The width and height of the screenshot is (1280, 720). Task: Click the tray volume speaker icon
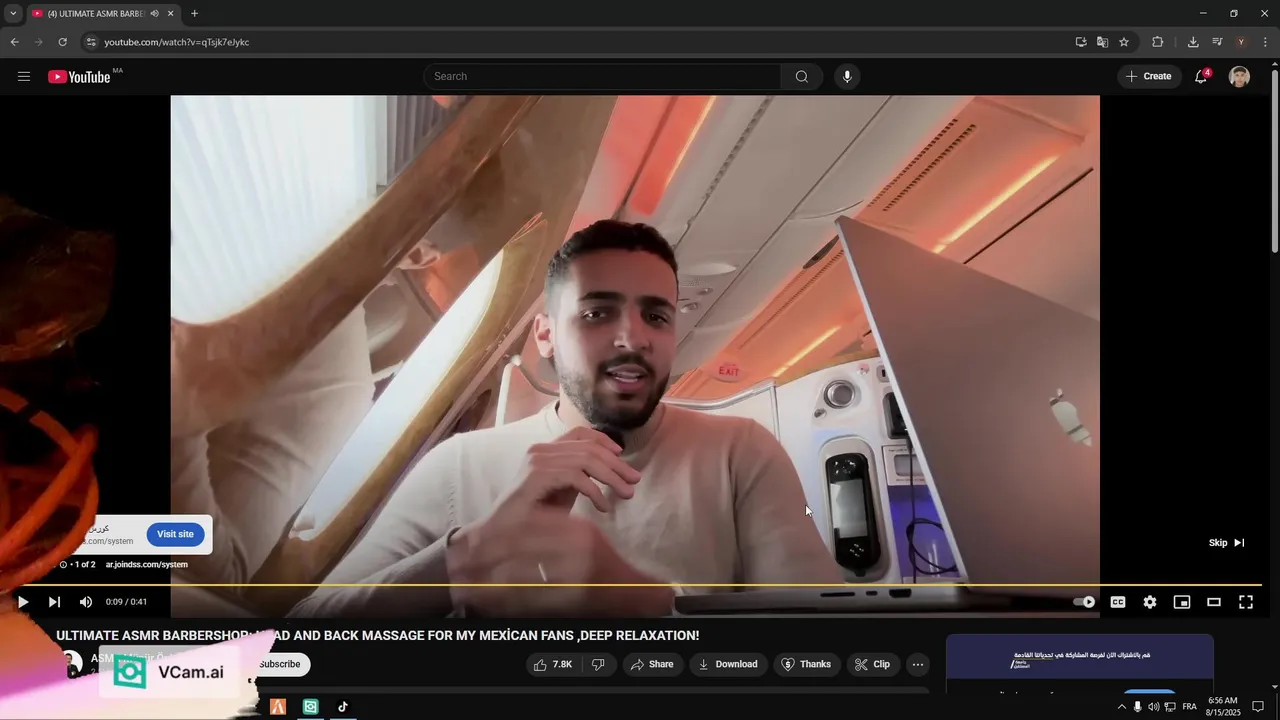point(1153,707)
